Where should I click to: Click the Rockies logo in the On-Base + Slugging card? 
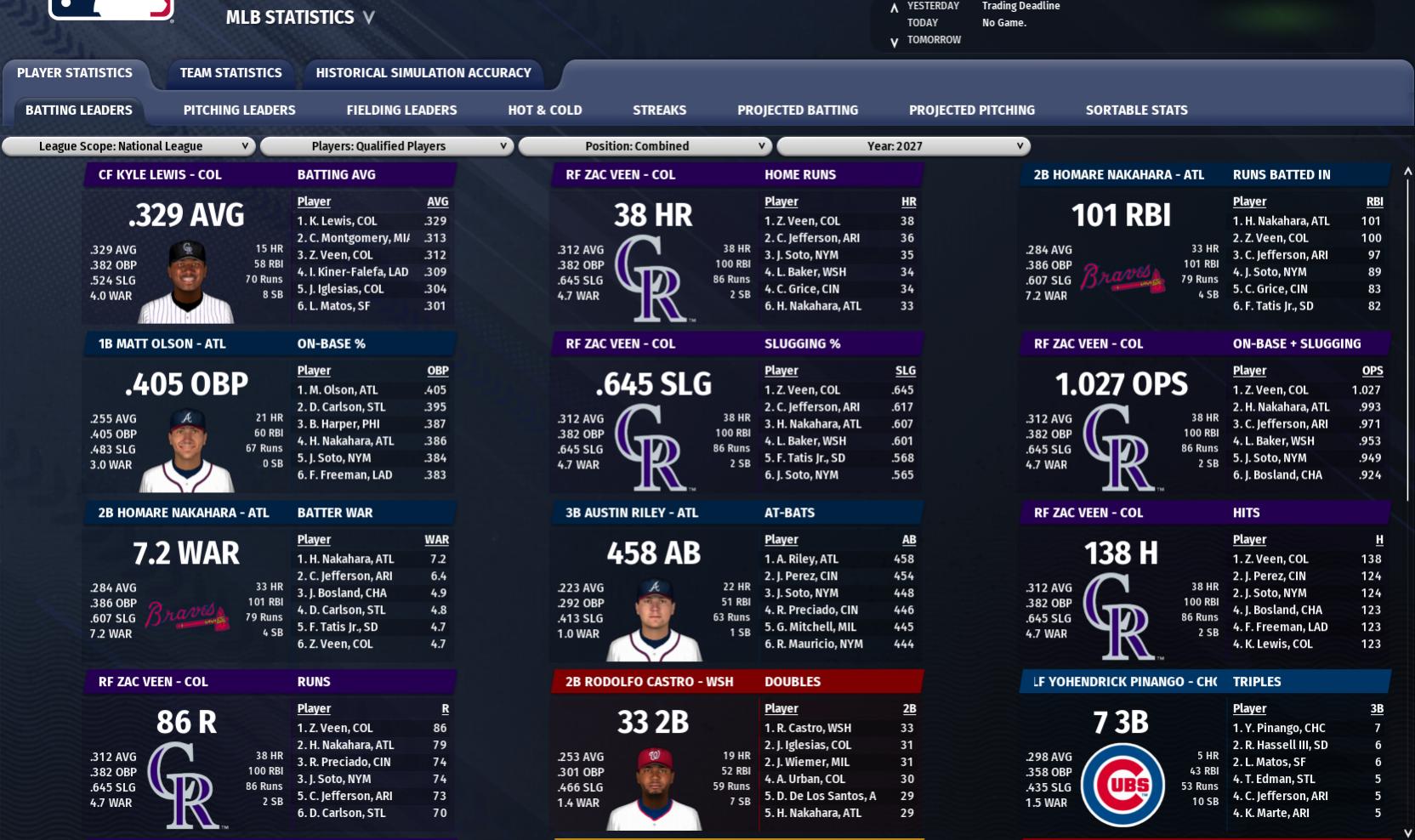(1122, 447)
